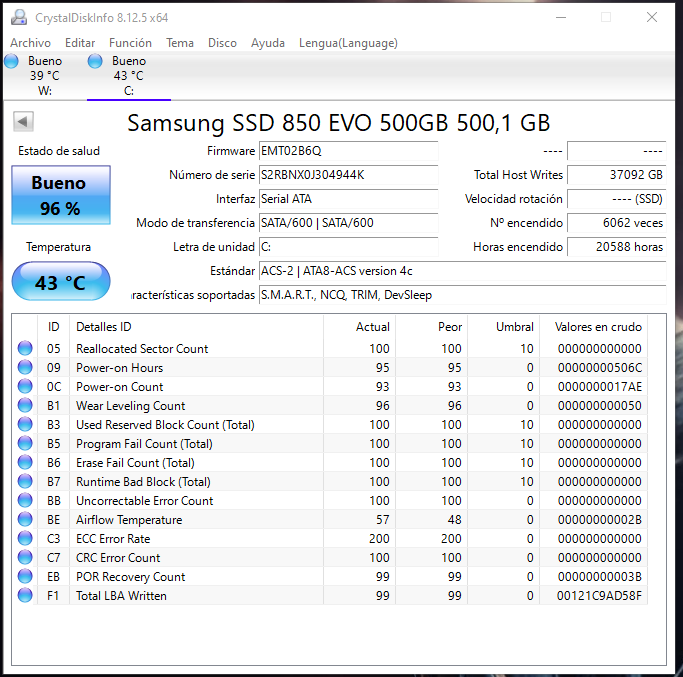Click the status orb for Airflow Temperature
The image size is (683, 677).
pos(25,519)
